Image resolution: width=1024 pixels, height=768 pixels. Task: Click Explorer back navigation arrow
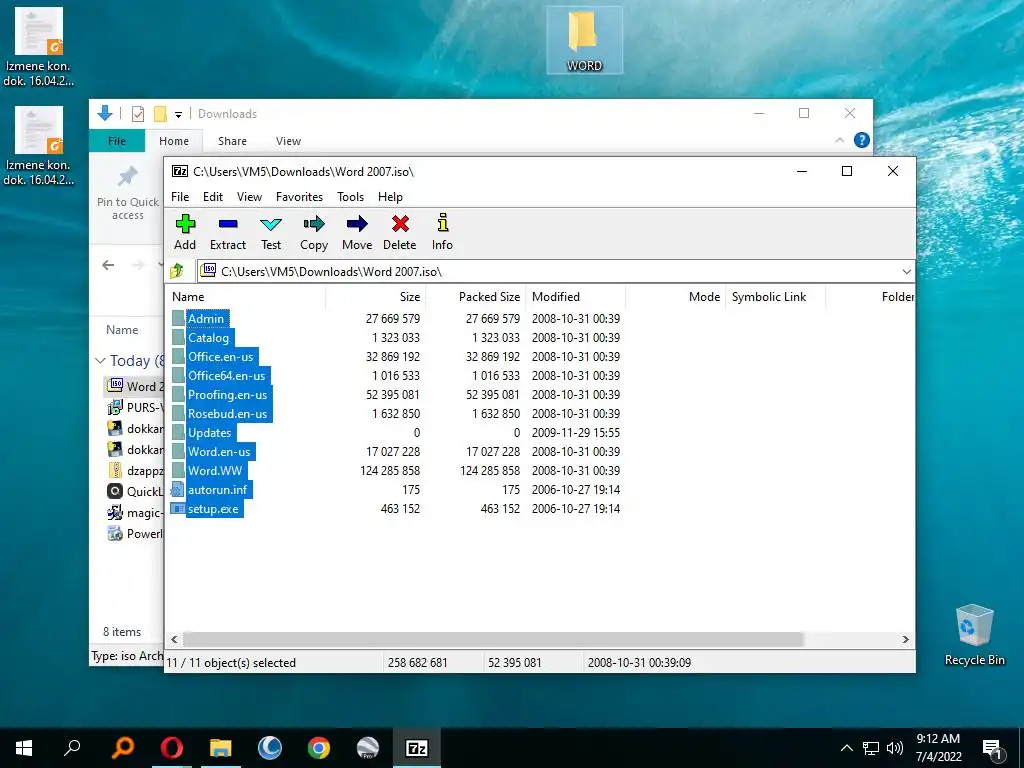coord(108,264)
